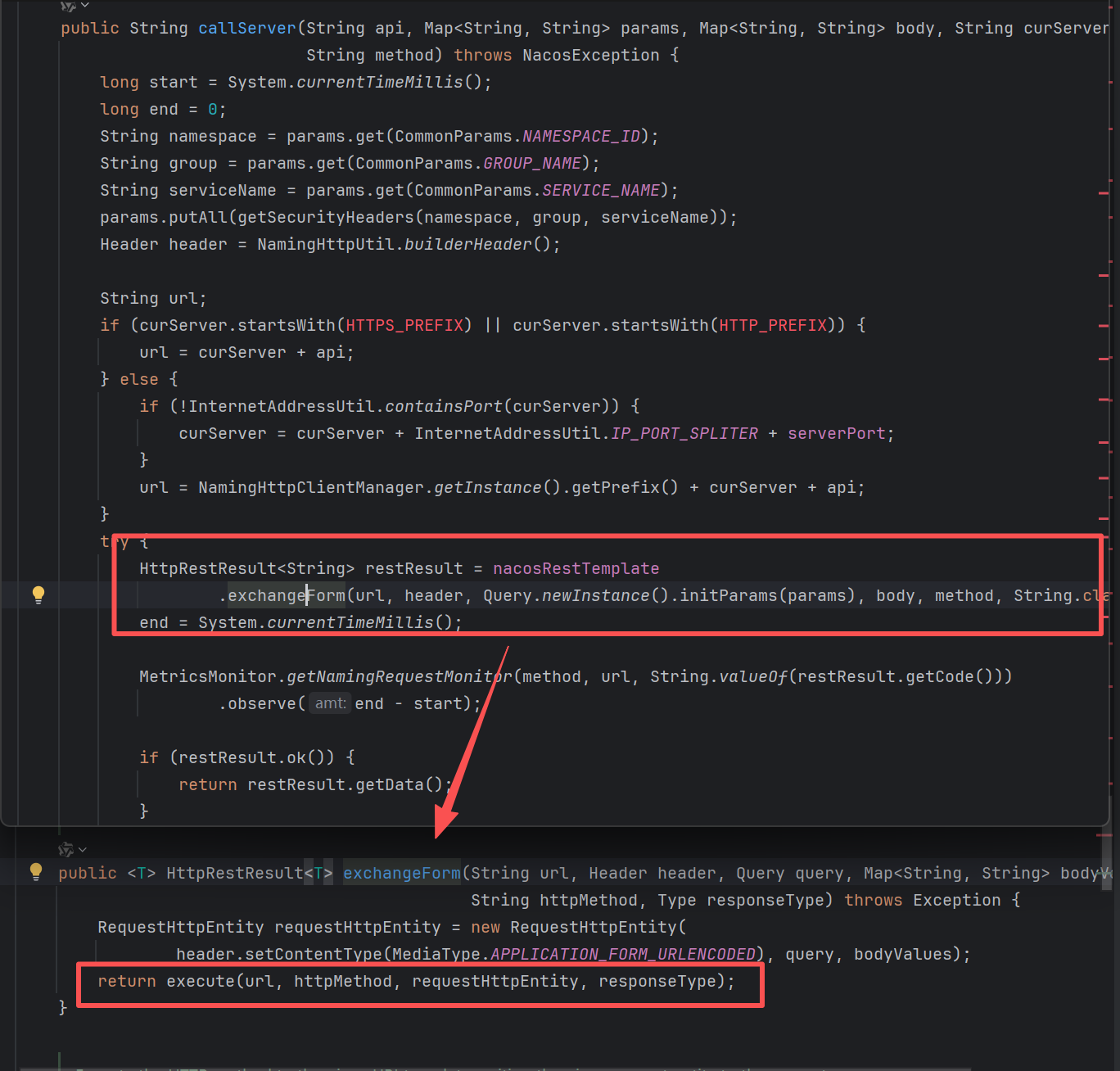Click the lightbulb beside the exchangeForm call line
Viewport: 1120px width, 1071px height.
pyautogui.click(x=38, y=594)
